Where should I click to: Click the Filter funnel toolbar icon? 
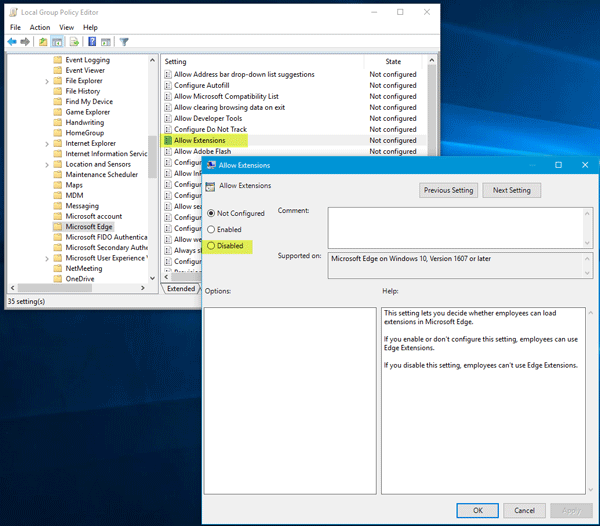pos(124,42)
